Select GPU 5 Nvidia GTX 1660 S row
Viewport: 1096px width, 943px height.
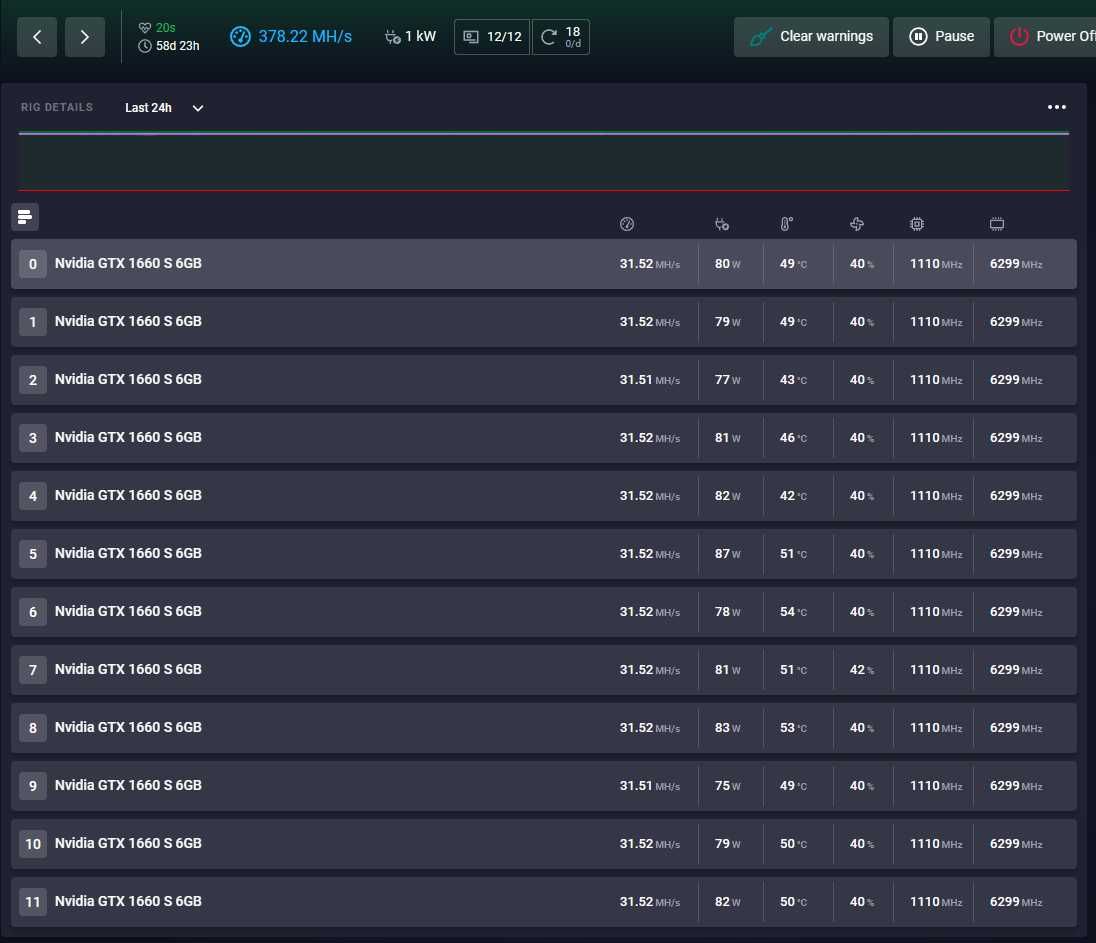click(x=544, y=554)
